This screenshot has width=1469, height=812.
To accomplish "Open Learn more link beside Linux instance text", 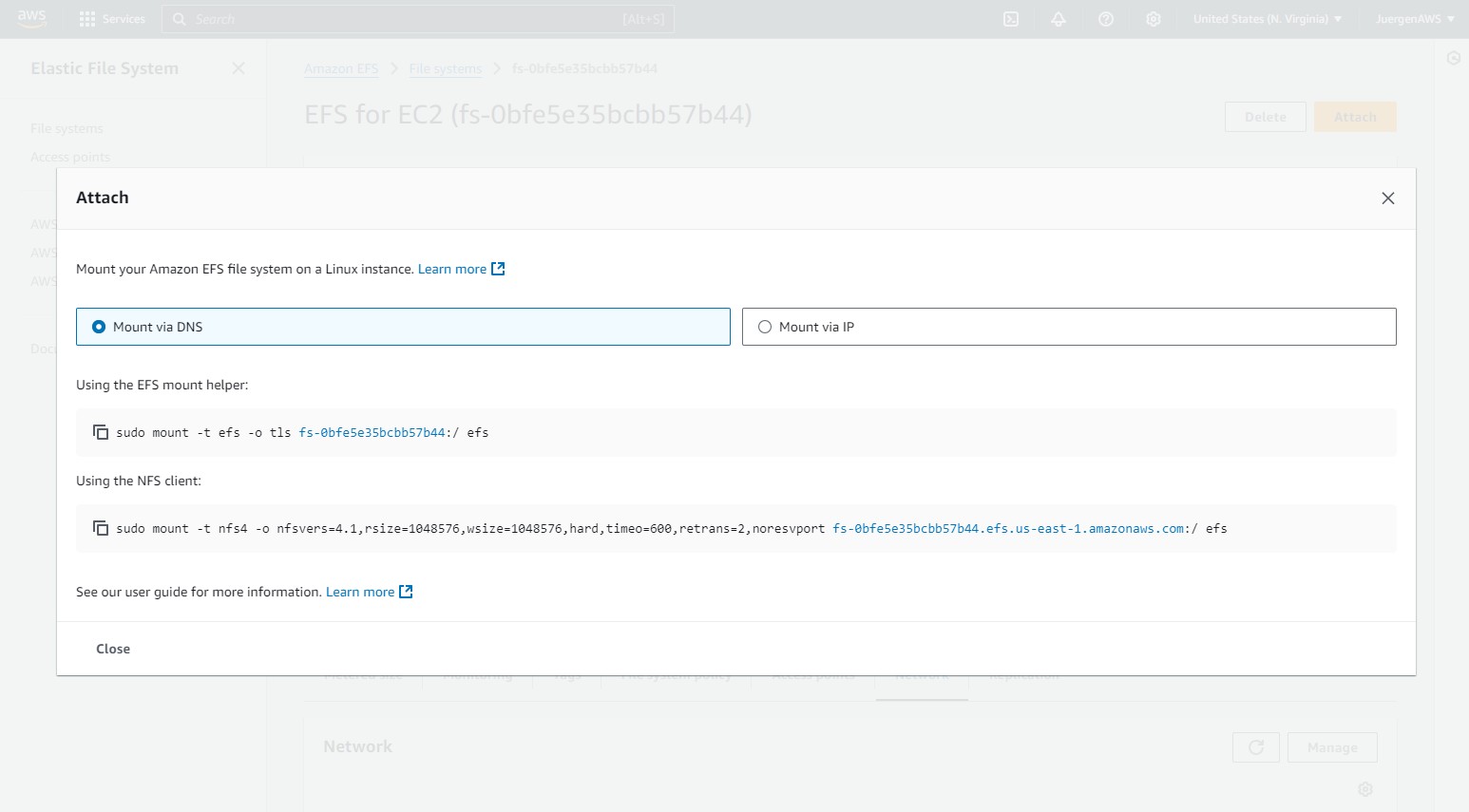I will [x=452, y=269].
